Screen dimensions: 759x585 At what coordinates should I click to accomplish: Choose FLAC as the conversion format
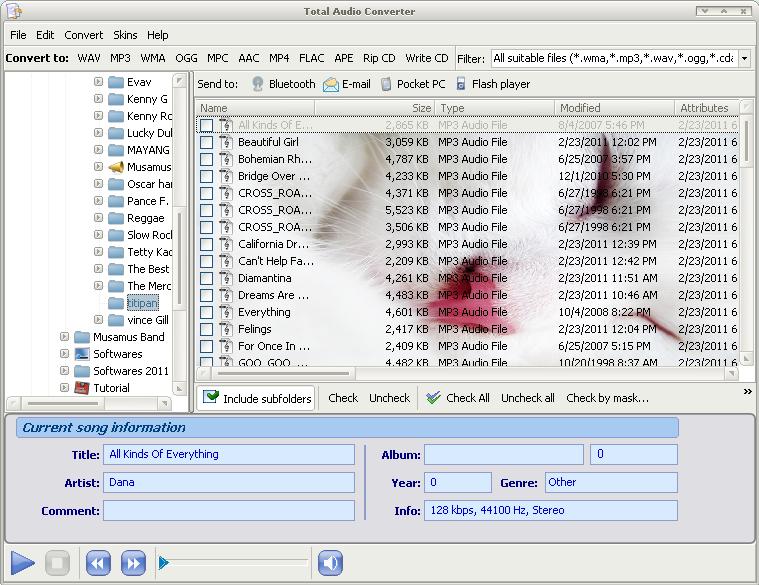311,58
